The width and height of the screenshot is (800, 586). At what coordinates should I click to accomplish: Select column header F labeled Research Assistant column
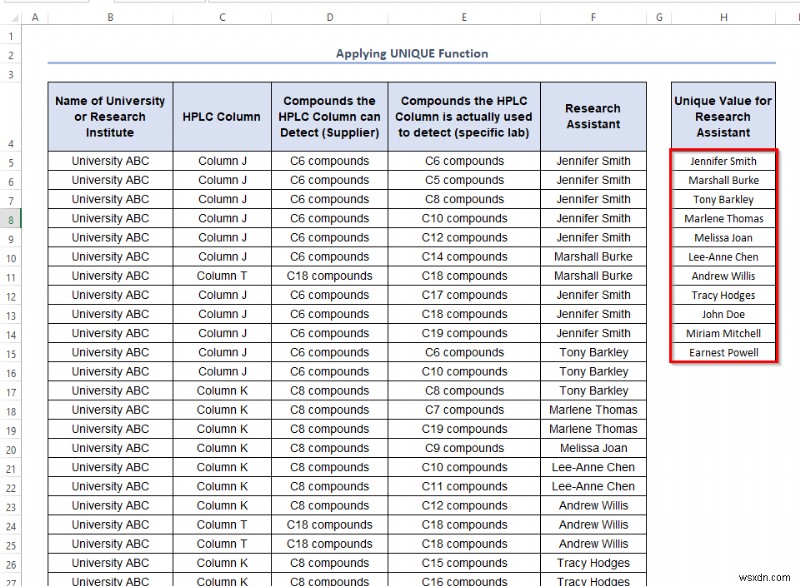592,16
